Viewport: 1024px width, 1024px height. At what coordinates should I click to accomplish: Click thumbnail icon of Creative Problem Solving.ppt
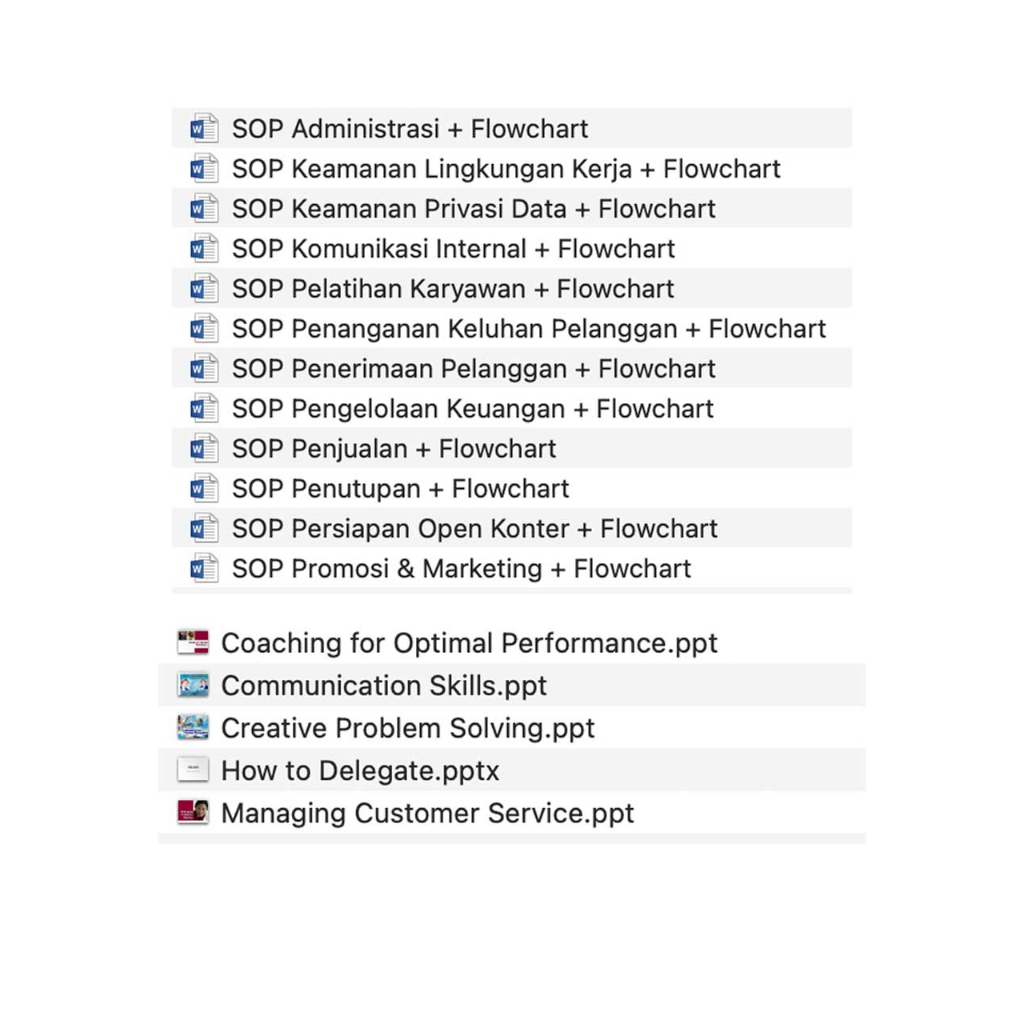point(193,727)
